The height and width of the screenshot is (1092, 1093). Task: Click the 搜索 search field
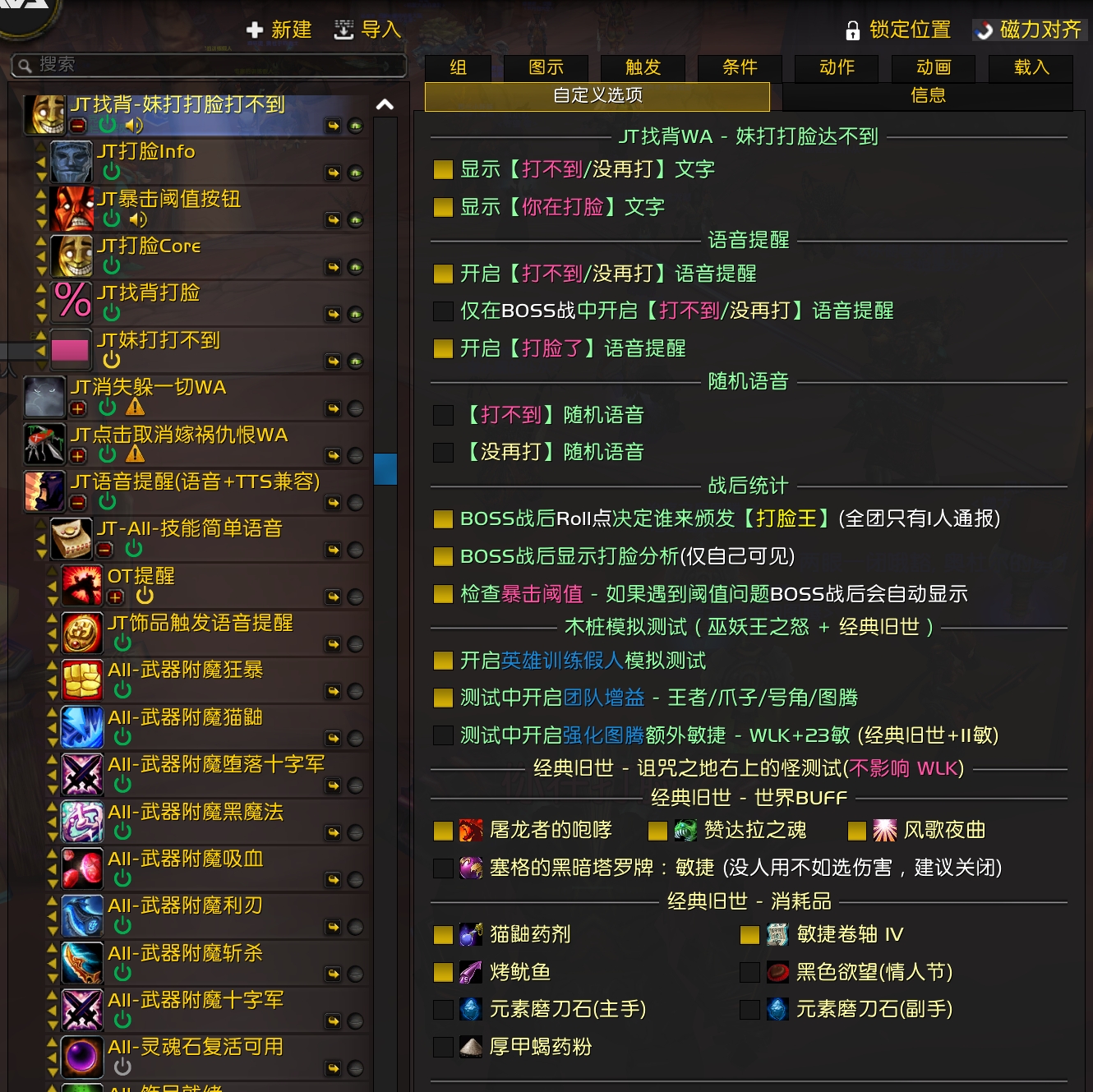tap(209, 65)
